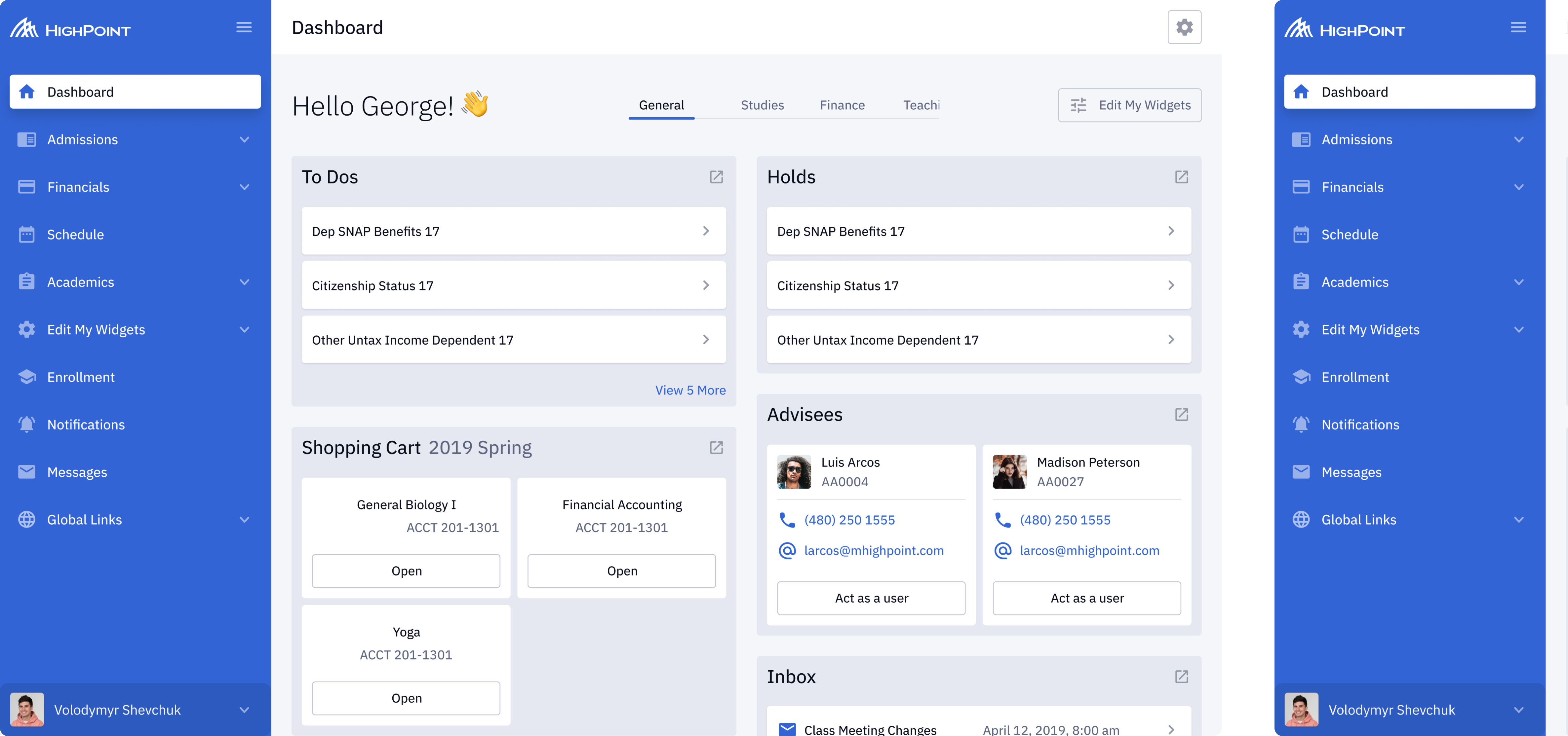This screenshot has width=1568, height=736.
Task: Click Madison Peterson's profile photo
Action: pos(1009,471)
